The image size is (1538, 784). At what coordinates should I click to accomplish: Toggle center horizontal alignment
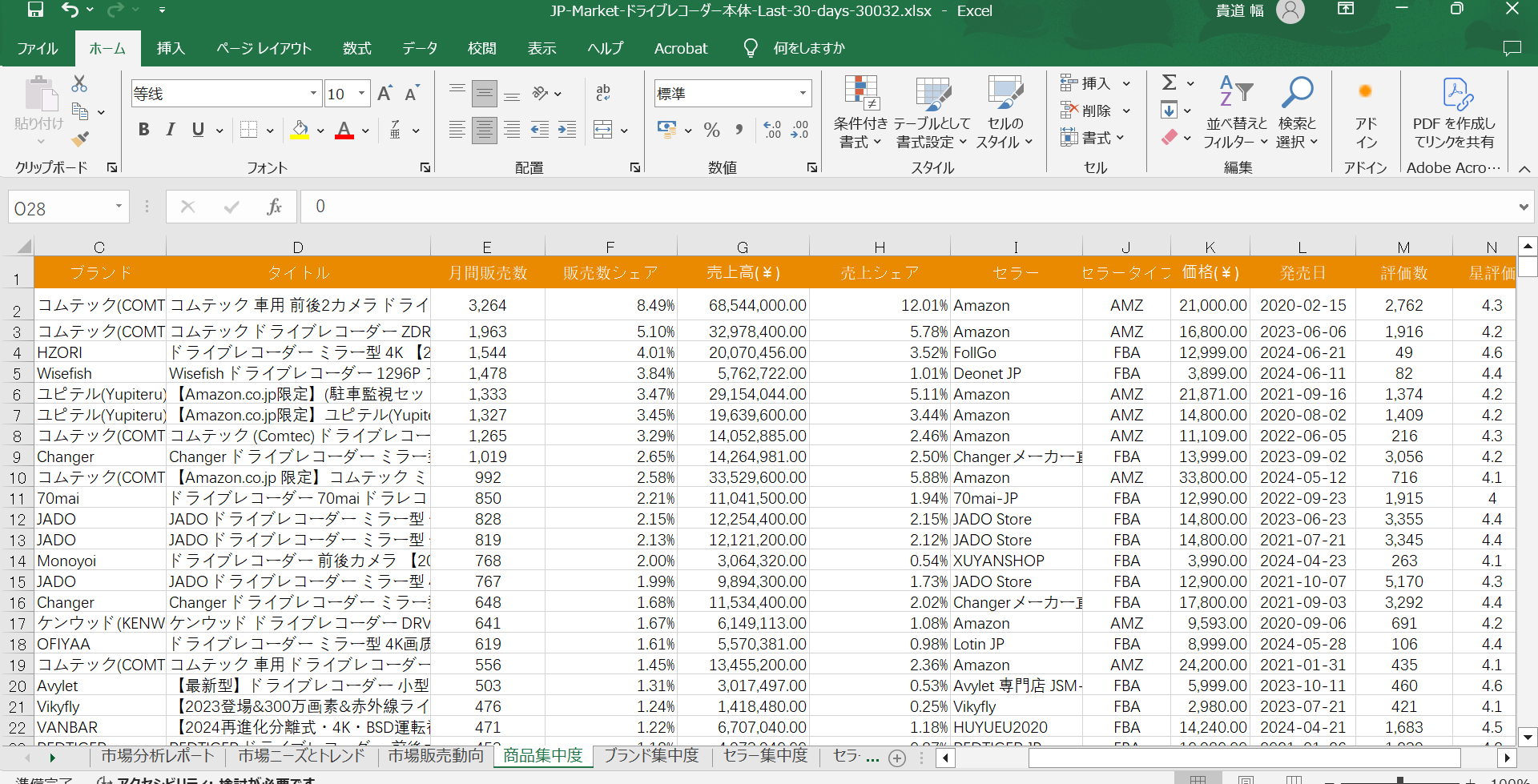[x=484, y=130]
